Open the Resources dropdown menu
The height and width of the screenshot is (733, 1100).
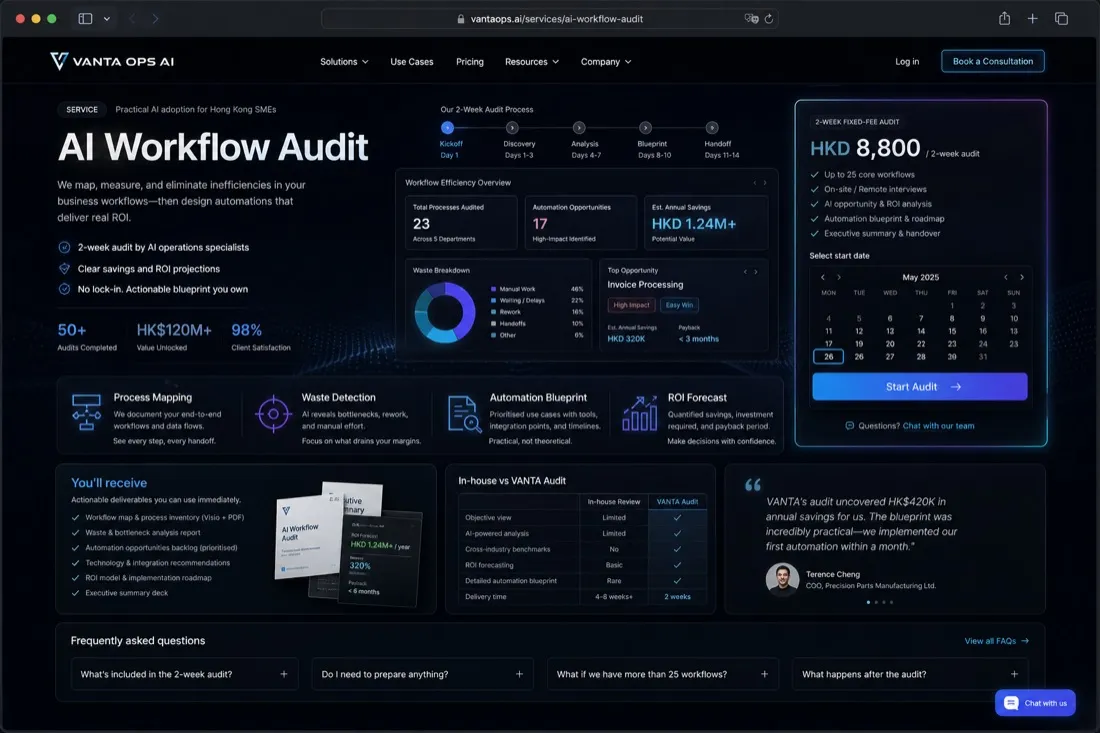532,62
